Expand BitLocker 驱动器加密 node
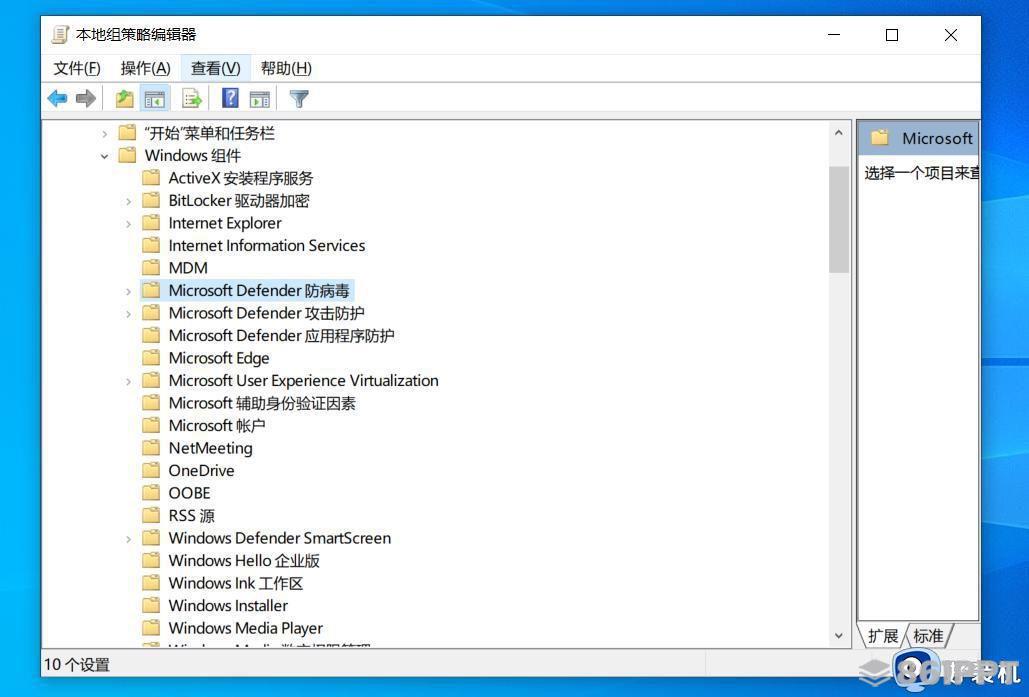The image size is (1029, 697). click(x=129, y=201)
